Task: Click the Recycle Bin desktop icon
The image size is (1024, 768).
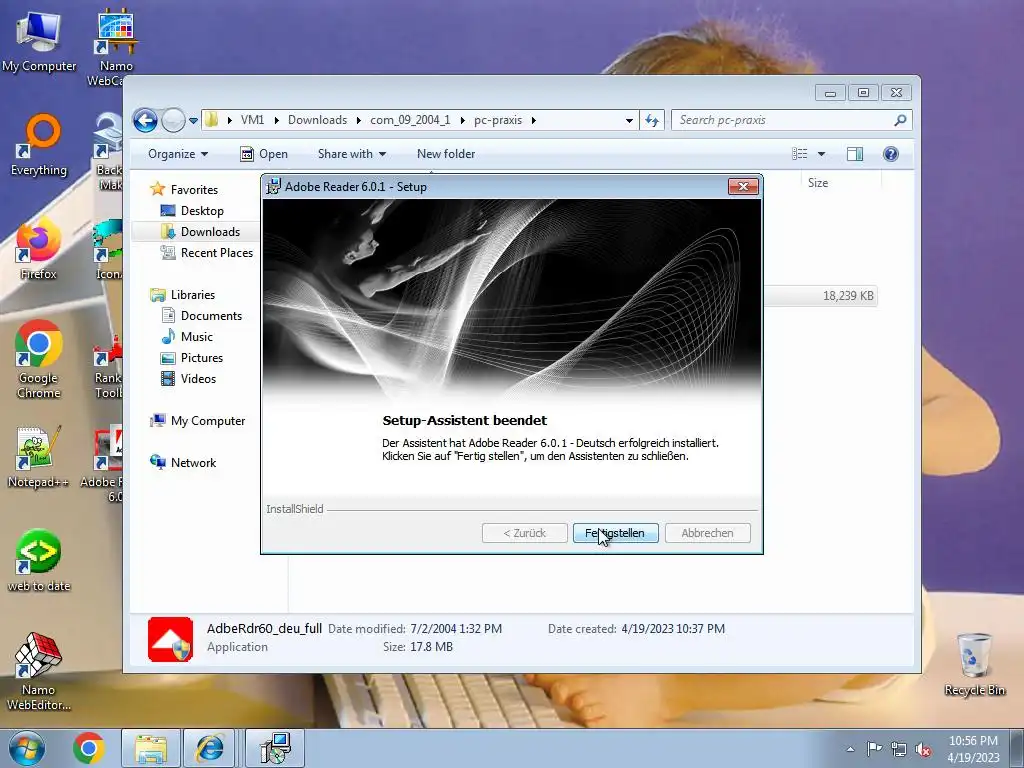Action: pyautogui.click(x=974, y=665)
